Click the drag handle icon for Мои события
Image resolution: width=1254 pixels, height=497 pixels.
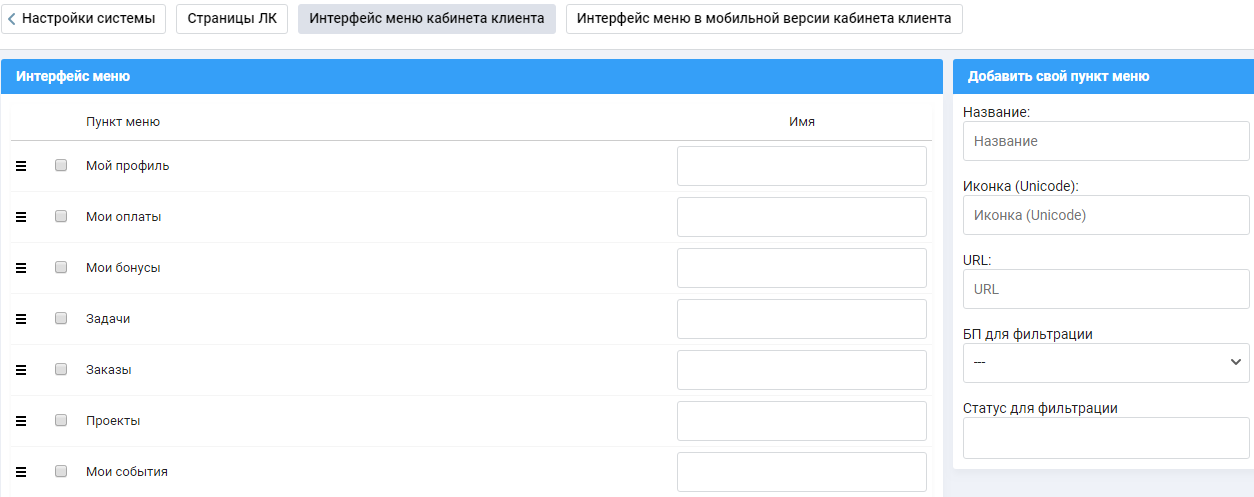[21, 472]
